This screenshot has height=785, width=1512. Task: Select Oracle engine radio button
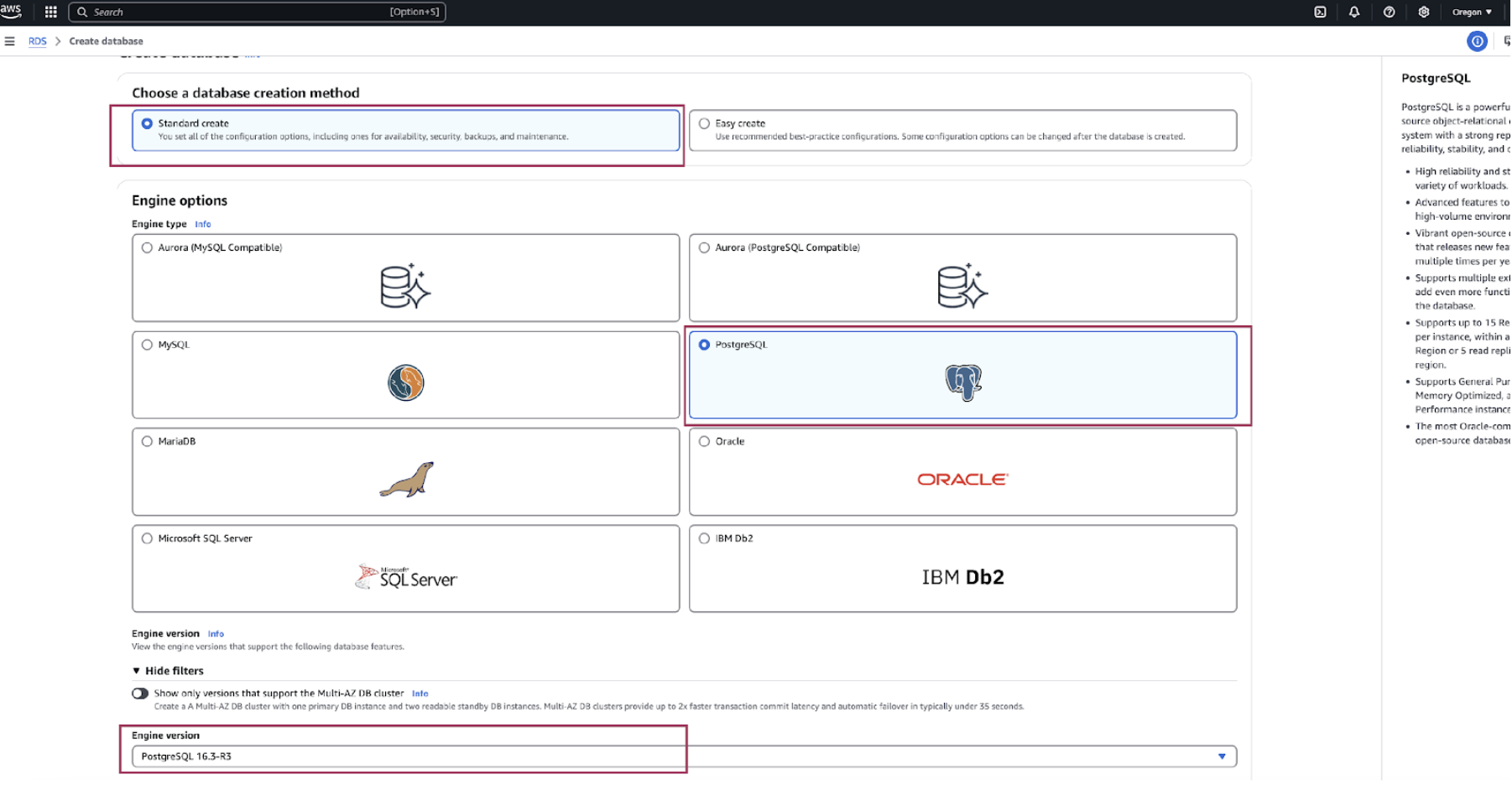point(705,441)
